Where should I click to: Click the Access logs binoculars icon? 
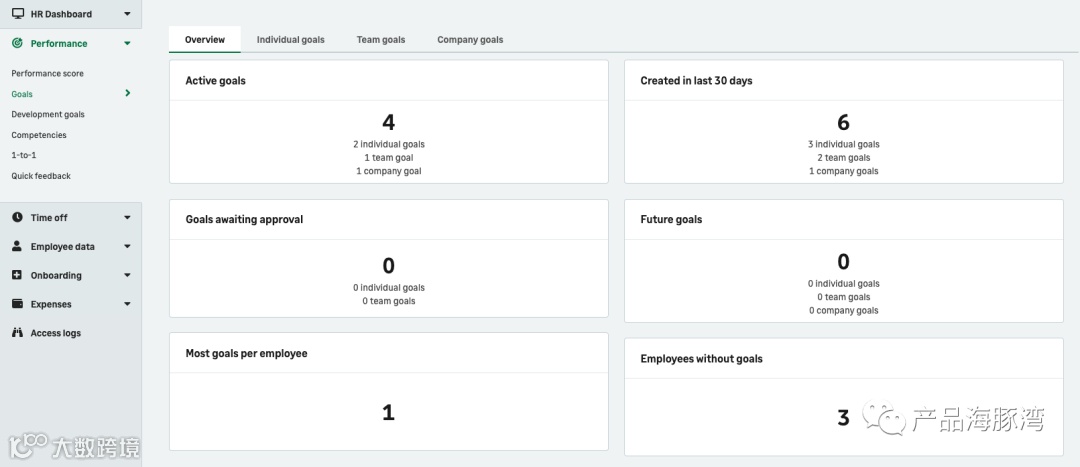click(x=17, y=333)
